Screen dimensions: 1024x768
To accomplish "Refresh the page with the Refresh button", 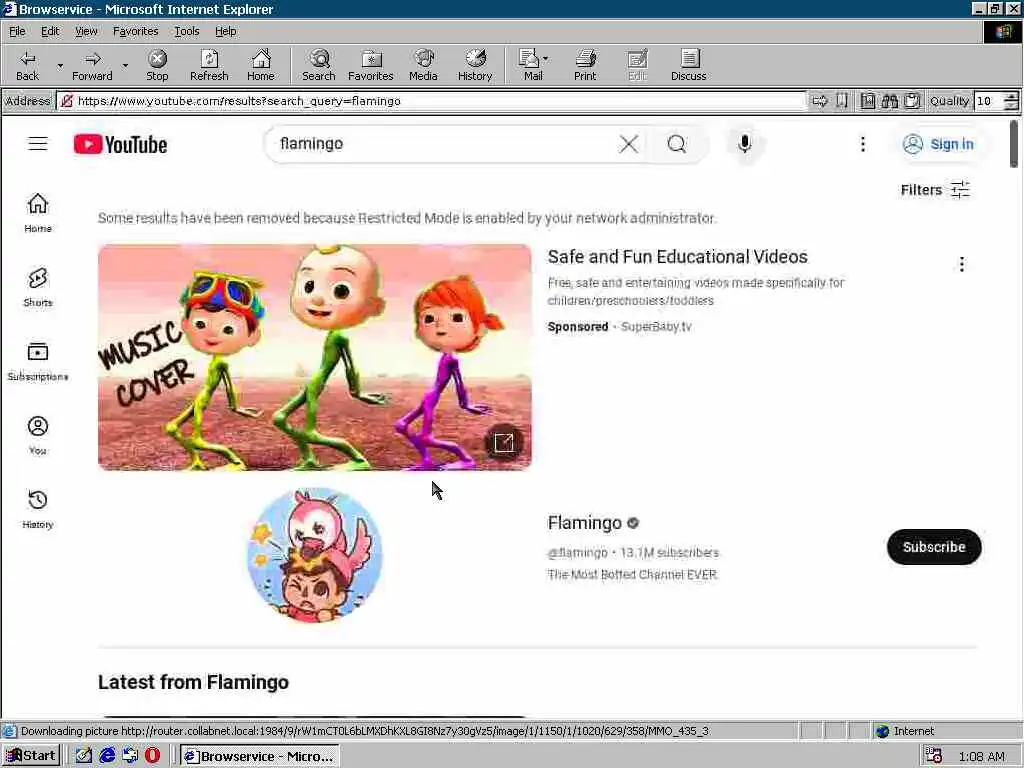I will click(209, 65).
